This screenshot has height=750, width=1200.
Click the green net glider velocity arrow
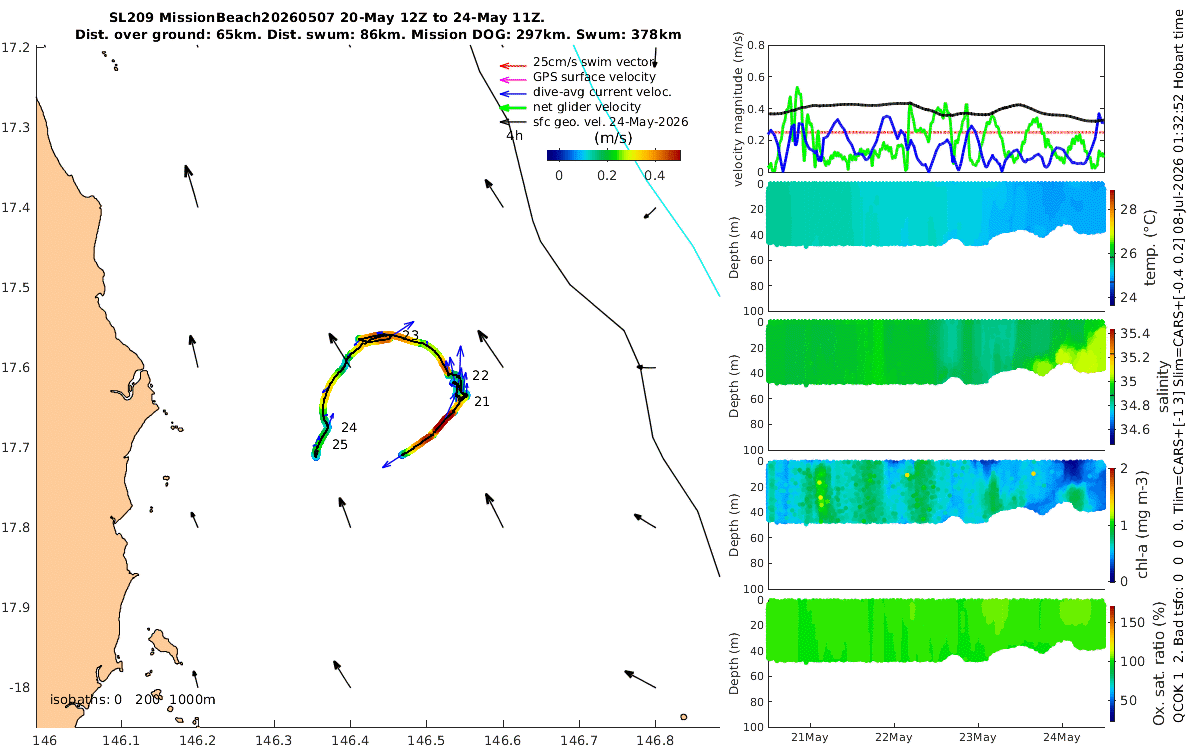click(512, 107)
